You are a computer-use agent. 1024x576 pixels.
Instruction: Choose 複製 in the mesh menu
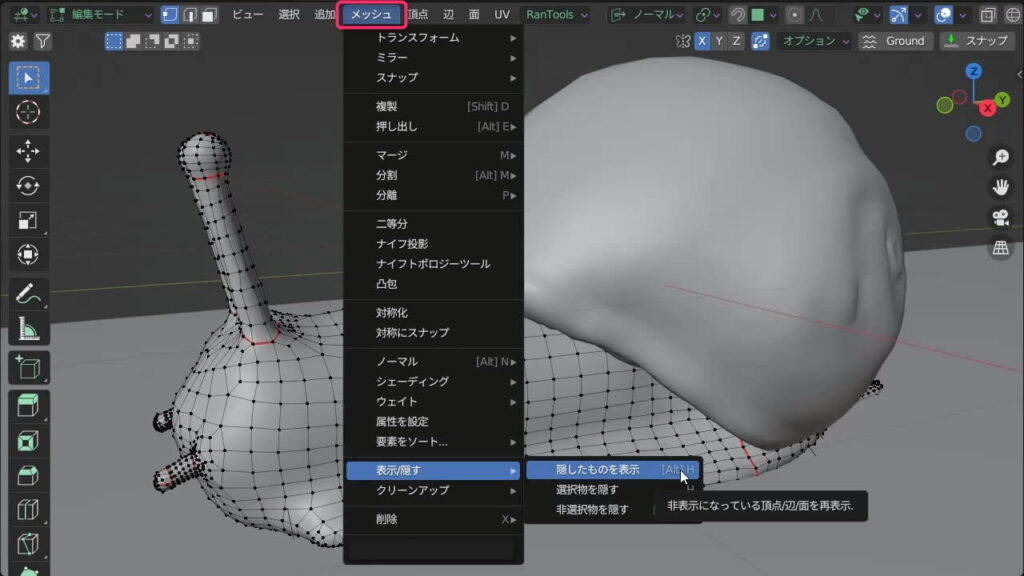click(x=433, y=106)
